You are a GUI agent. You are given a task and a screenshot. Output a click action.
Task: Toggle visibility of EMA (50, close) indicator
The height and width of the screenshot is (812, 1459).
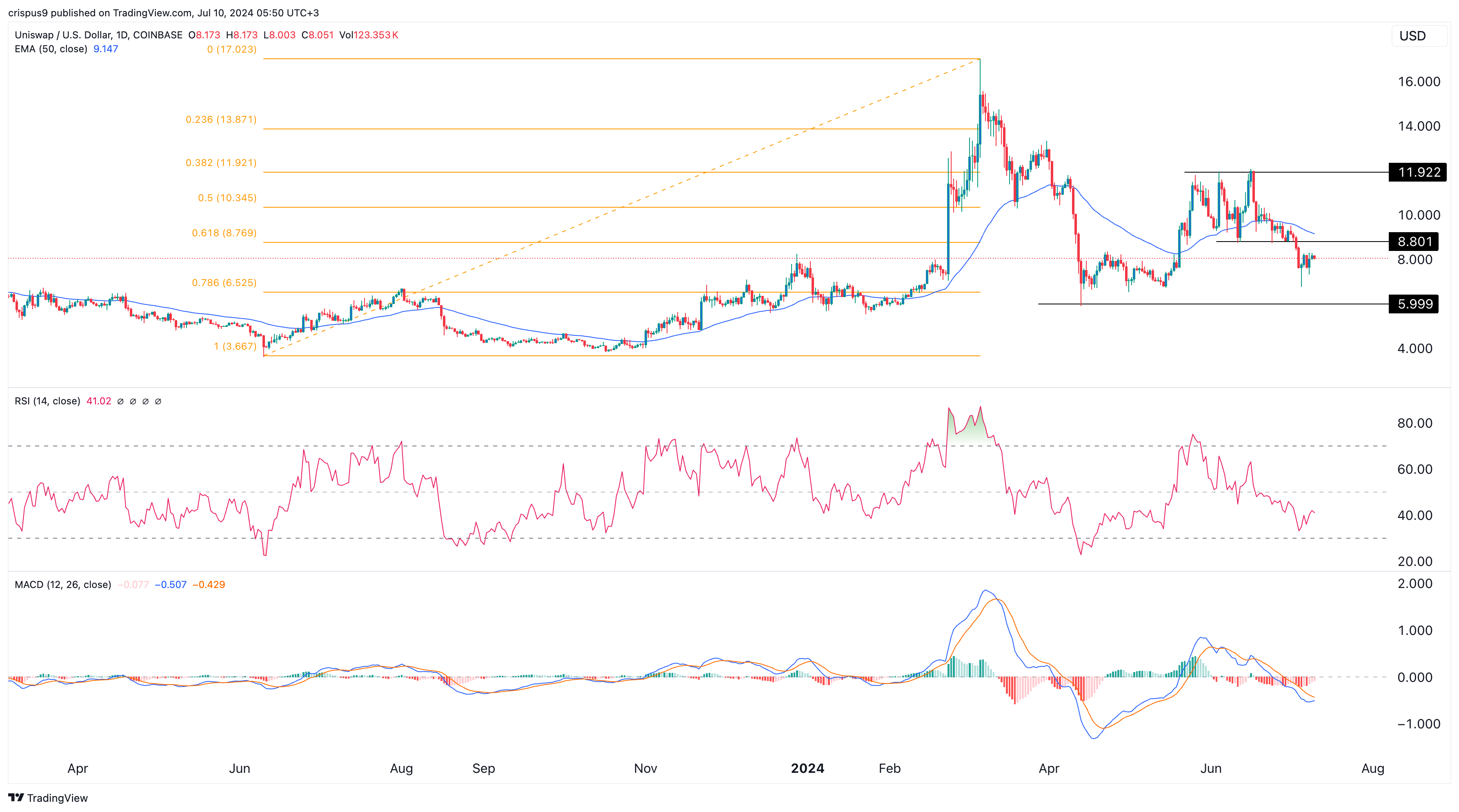pyautogui.click(x=51, y=49)
